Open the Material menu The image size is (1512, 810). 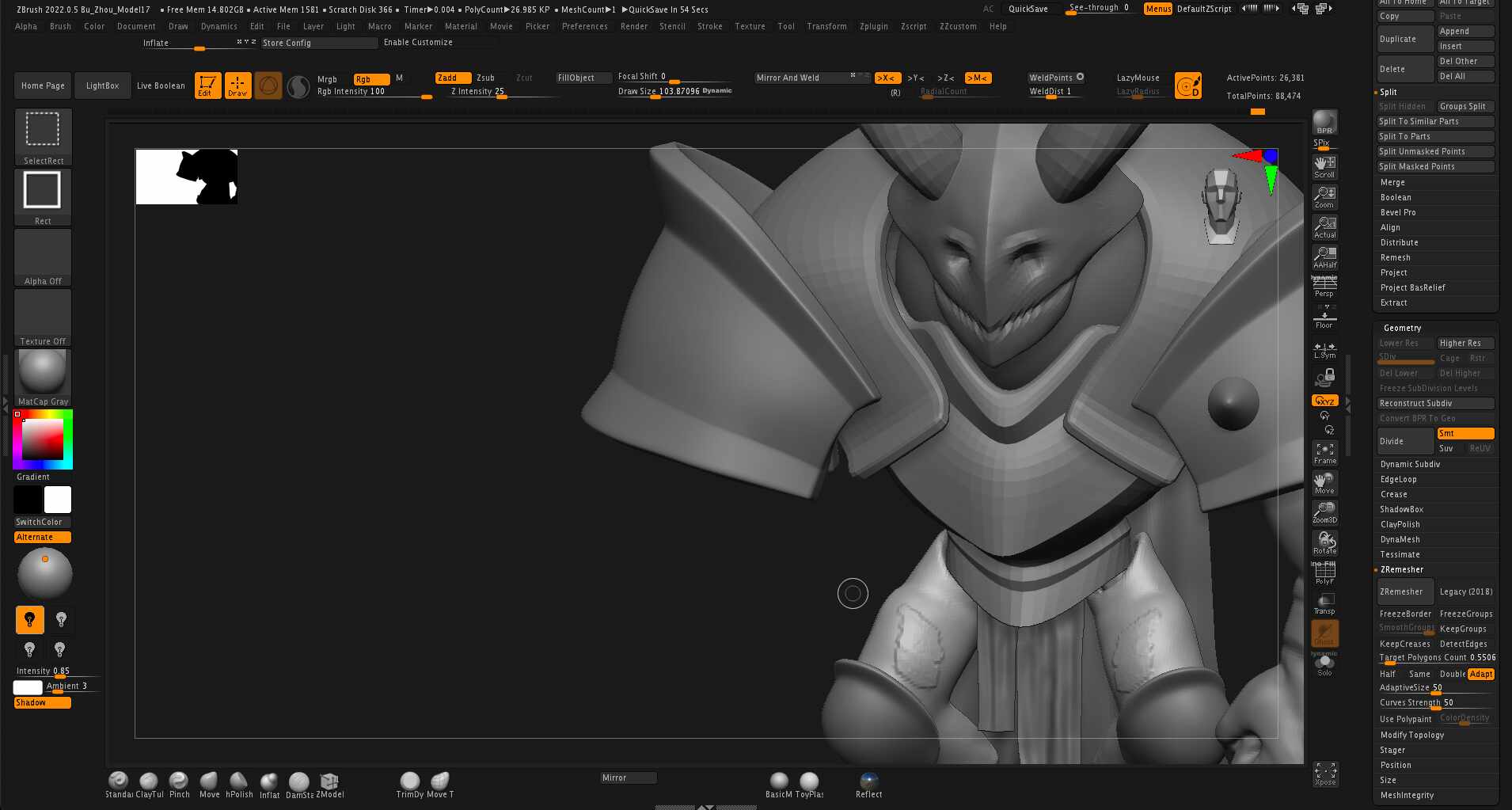click(461, 26)
